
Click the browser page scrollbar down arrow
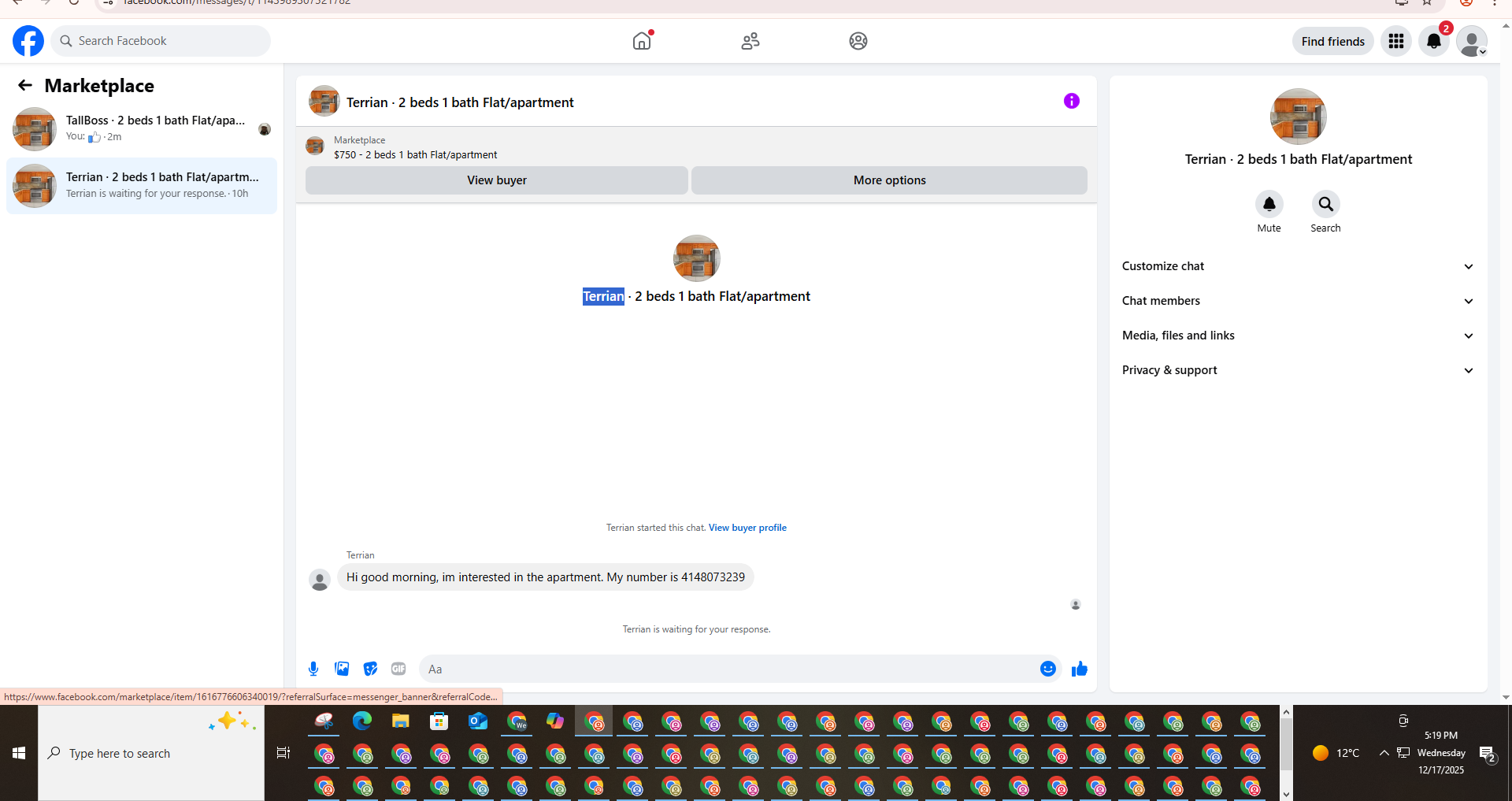click(1506, 697)
